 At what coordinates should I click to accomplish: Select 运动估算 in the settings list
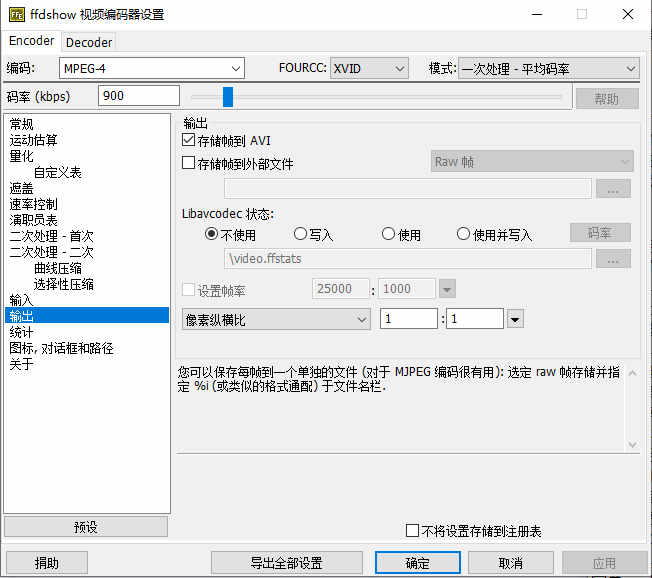pyautogui.click(x=33, y=140)
